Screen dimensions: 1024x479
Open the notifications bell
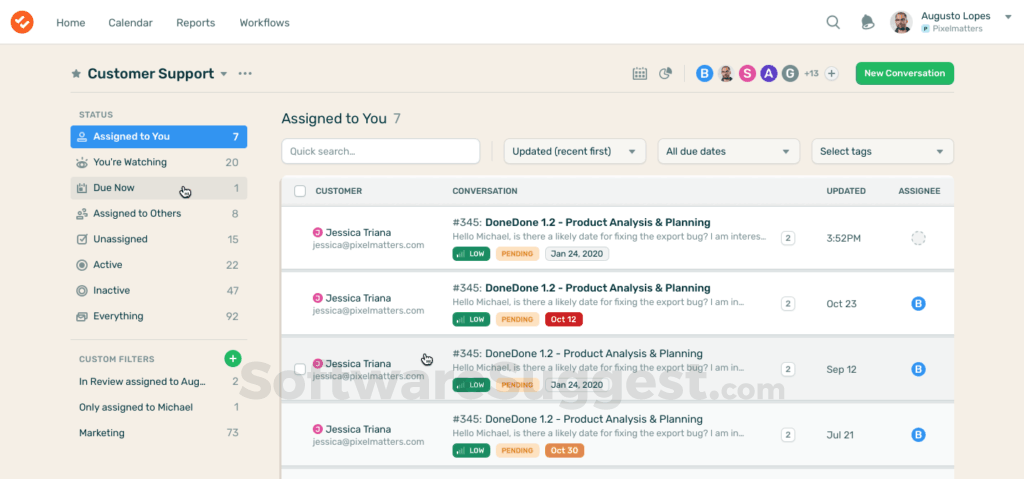[867, 22]
